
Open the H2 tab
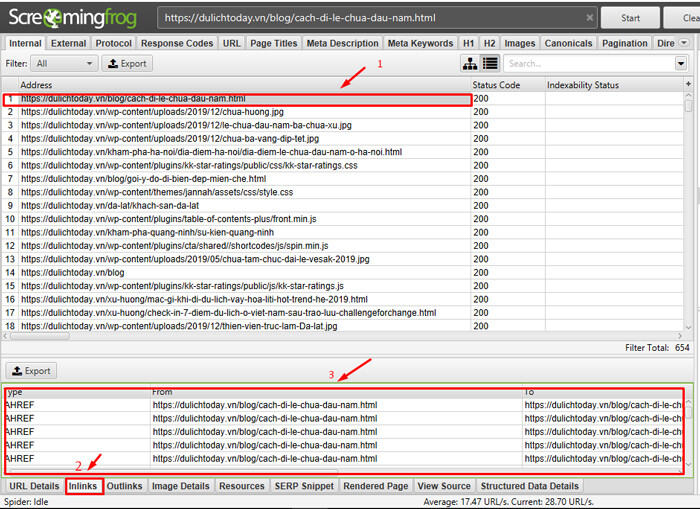coord(489,43)
